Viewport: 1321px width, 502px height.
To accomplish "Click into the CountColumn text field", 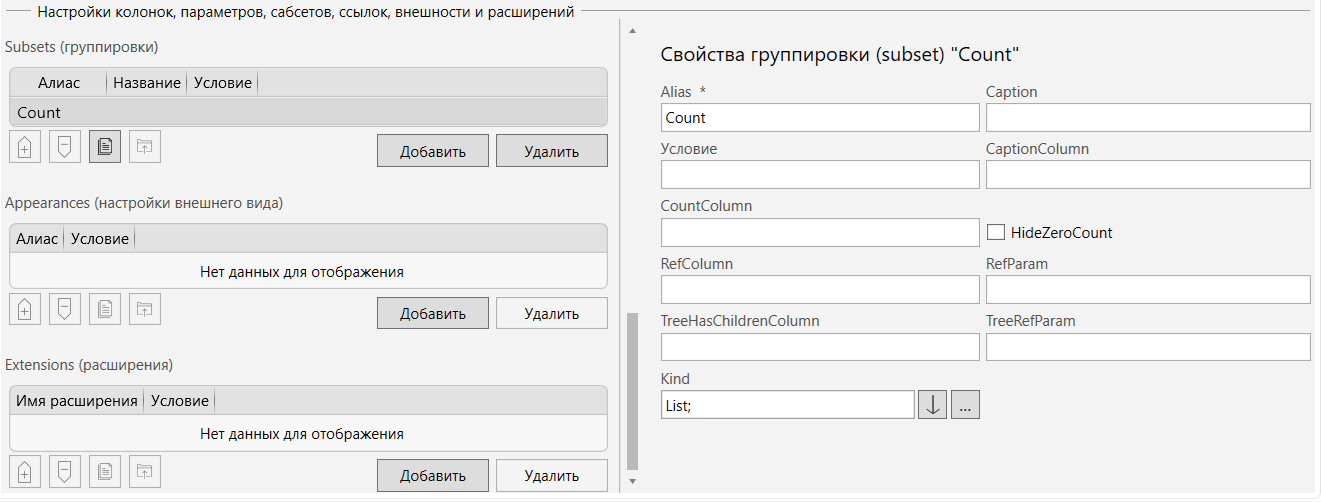I will 820,232.
